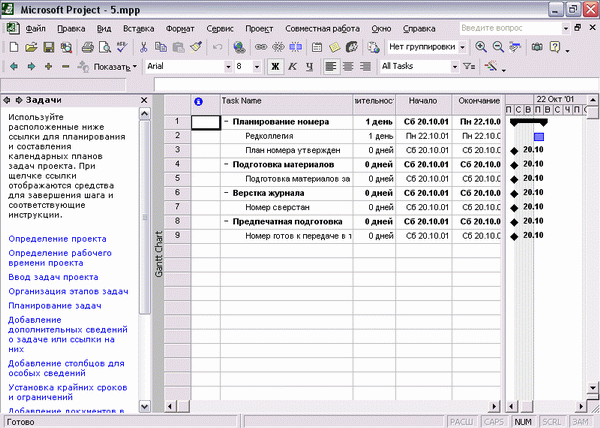Open the Нет группировки dropdown
Viewport: 600px width, 428px height.
click(463, 47)
